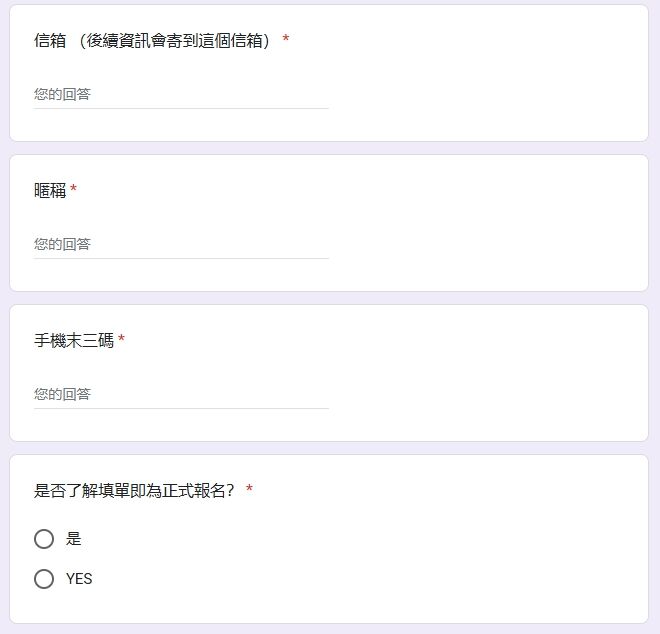Click the red asterisk next to 暱稱
This screenshot has height=634, width=660.
(73, 188)
